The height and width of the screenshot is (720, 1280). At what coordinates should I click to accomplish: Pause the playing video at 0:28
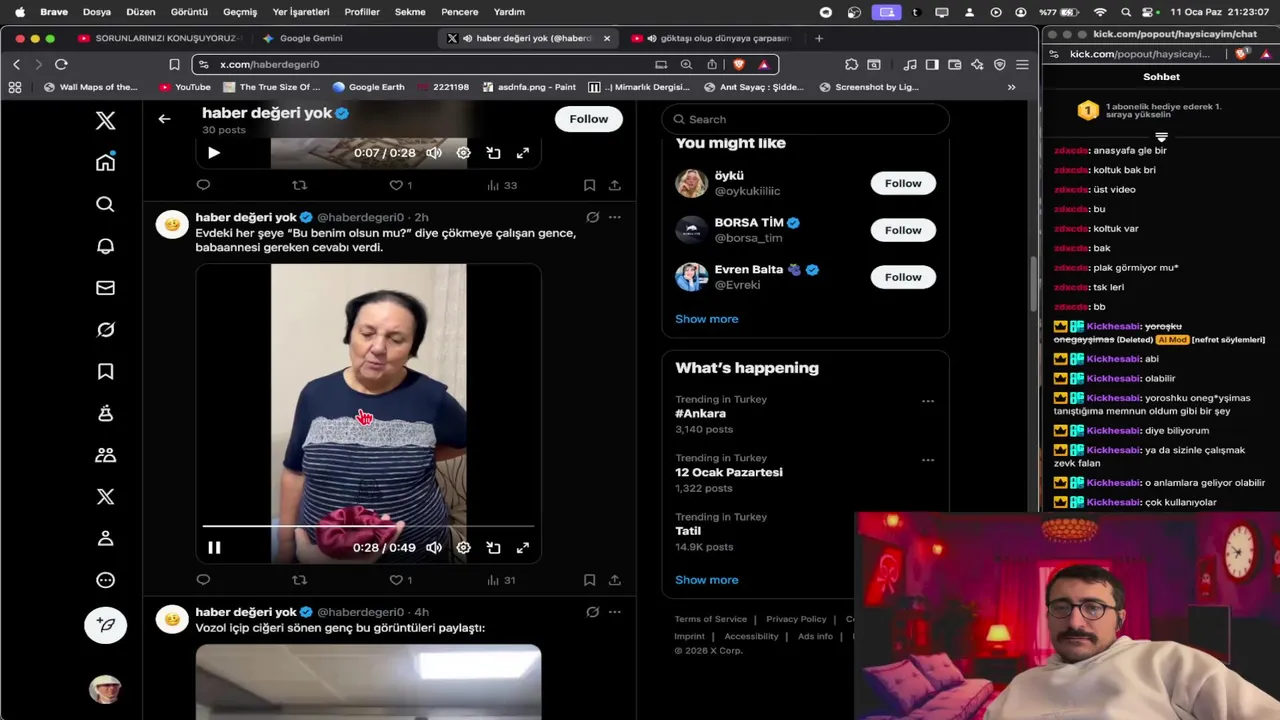(214, 547)
